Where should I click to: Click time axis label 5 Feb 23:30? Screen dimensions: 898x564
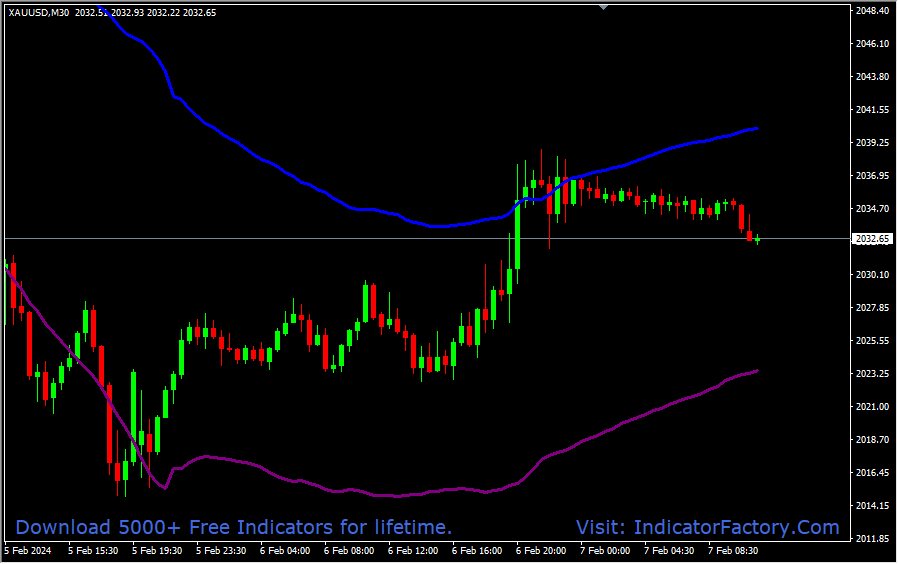point(221,551)
